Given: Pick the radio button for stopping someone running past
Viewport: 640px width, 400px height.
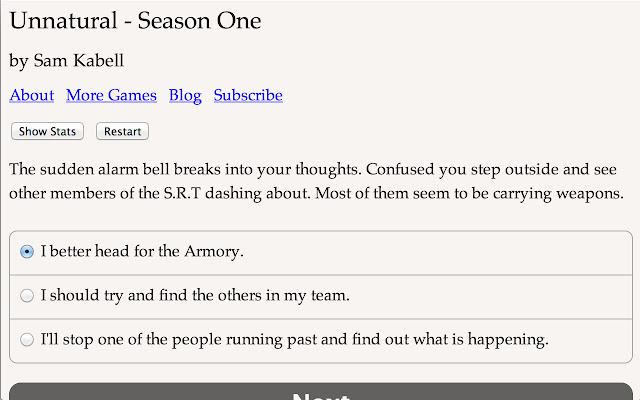Looking at the screenshot, I should pos(27,339).
